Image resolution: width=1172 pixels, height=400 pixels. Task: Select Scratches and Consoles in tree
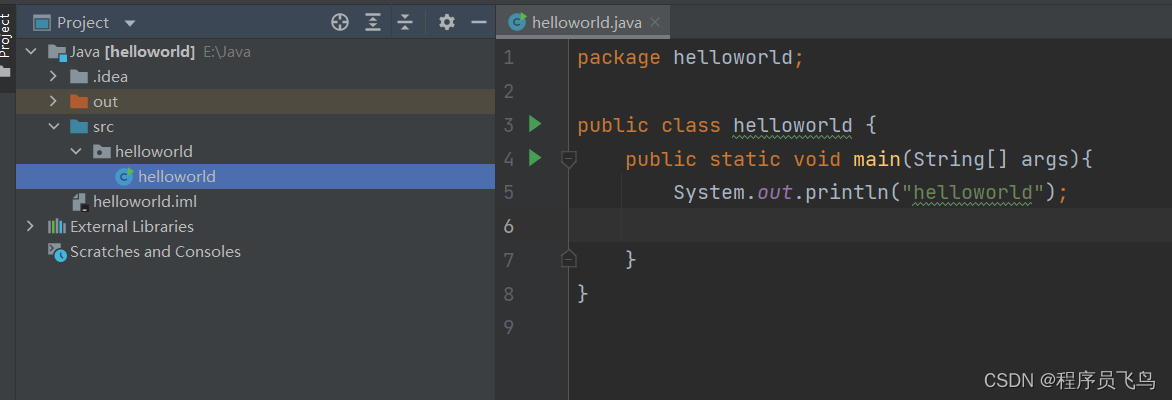[x=155, y=252]
